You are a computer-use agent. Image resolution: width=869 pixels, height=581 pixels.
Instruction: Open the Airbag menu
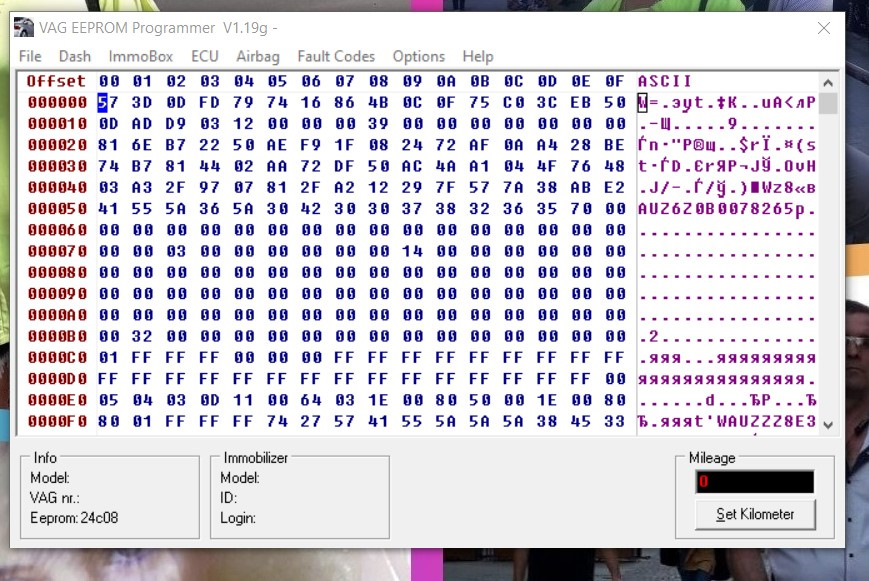tap(257, 56)
